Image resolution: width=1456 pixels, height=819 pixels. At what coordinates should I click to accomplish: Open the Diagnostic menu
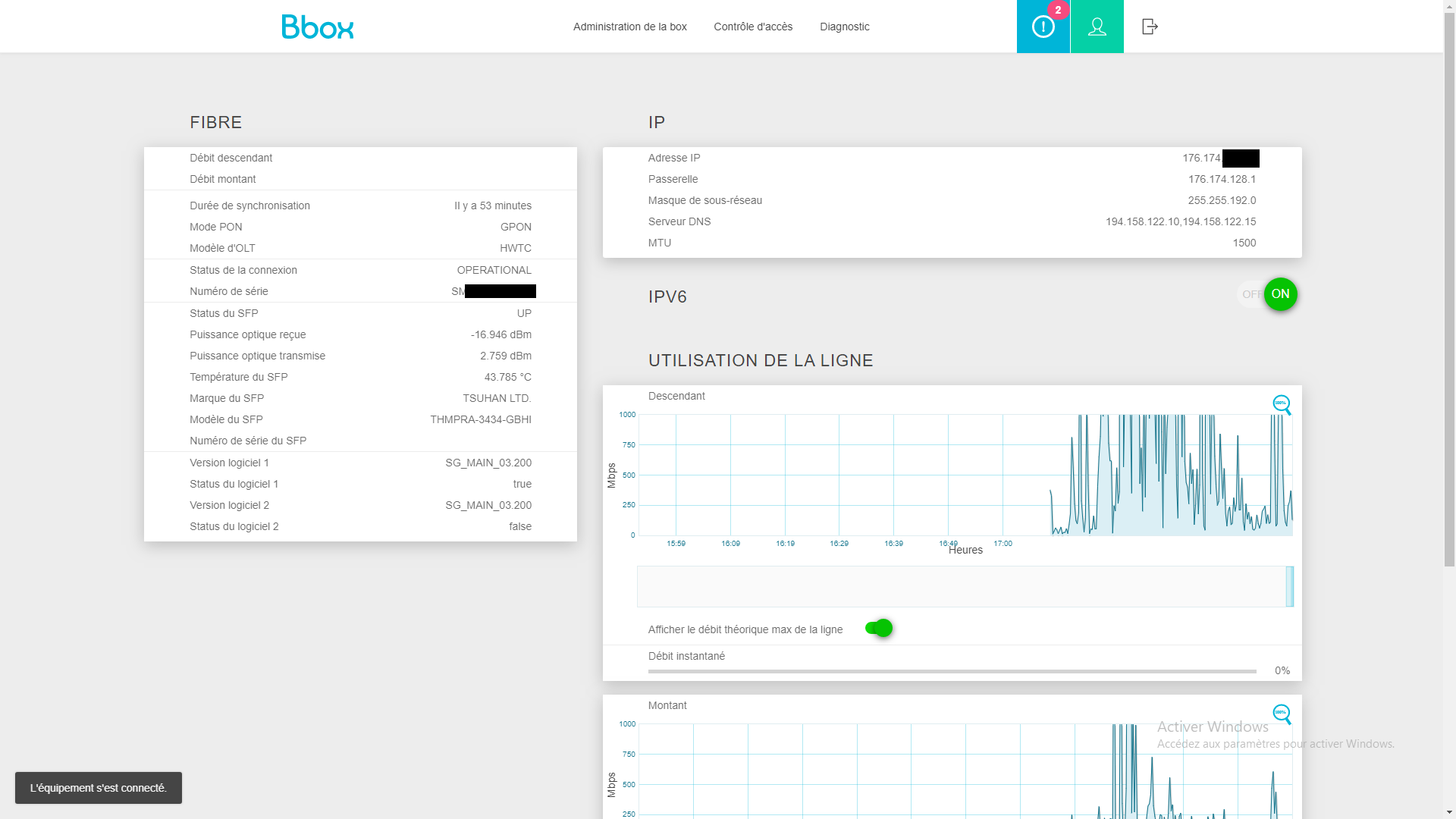coord(844,27)
